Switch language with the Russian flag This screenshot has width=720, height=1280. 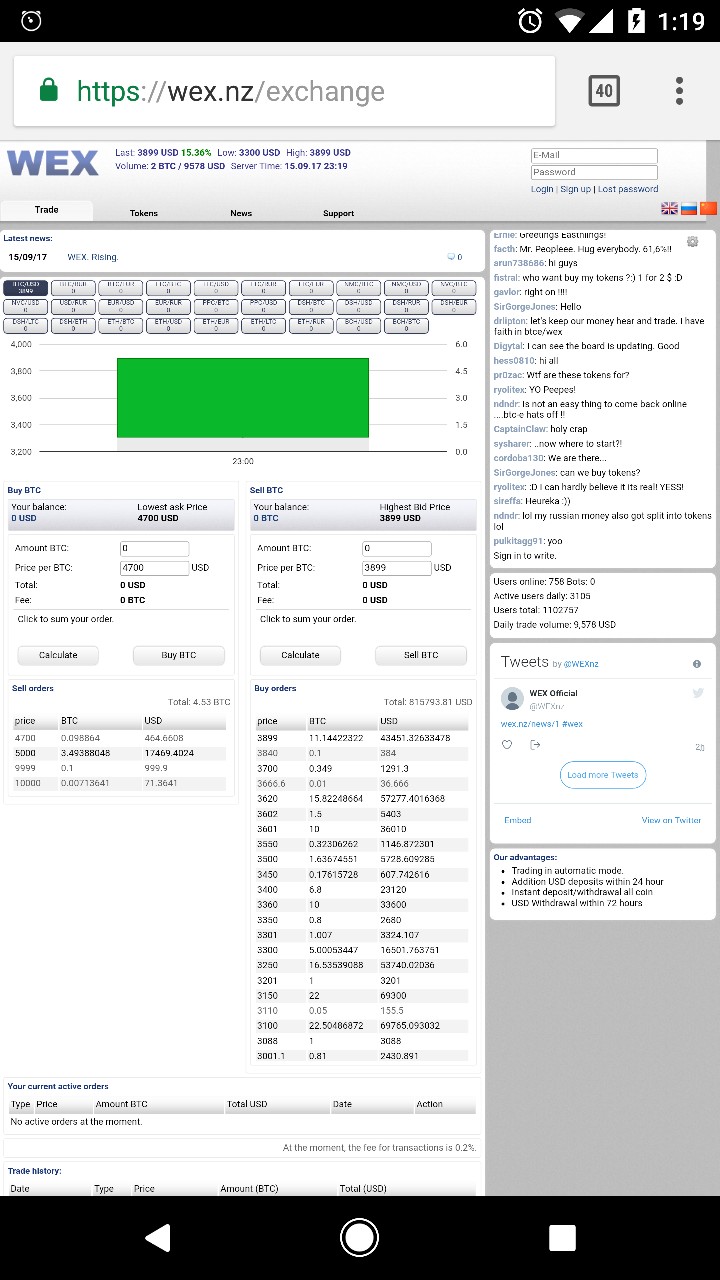[x=689, y=208]
